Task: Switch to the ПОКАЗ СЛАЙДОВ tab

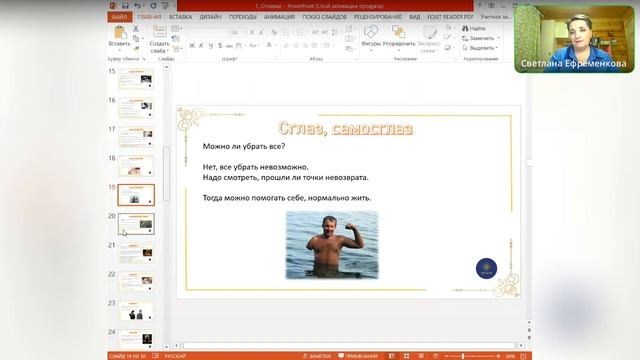Action: pyautogui.click(x=324, y=17)
